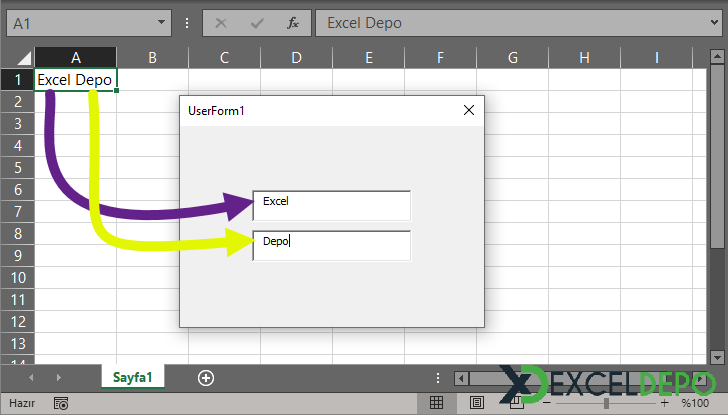The image size is (728, 415).
Task: Click the name box resize dots handle
Action: pos(187,23)
